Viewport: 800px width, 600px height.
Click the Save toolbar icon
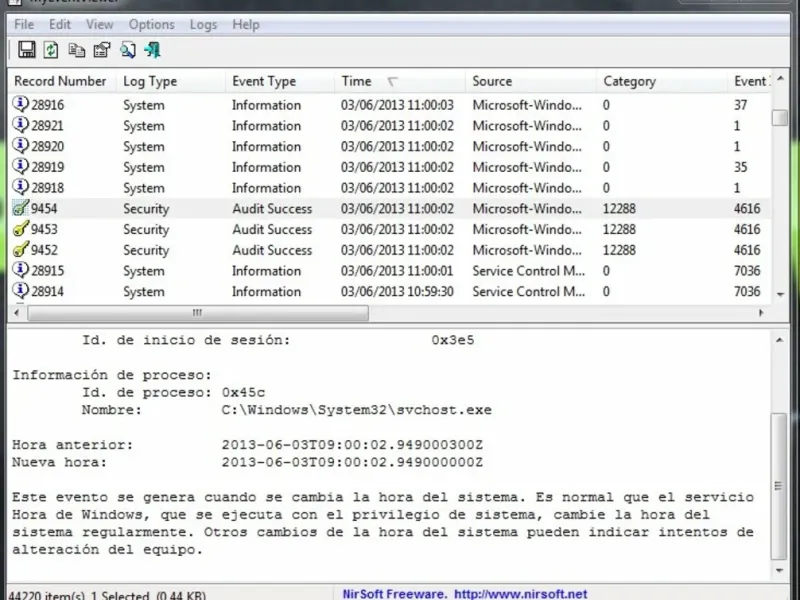point(27,50)
